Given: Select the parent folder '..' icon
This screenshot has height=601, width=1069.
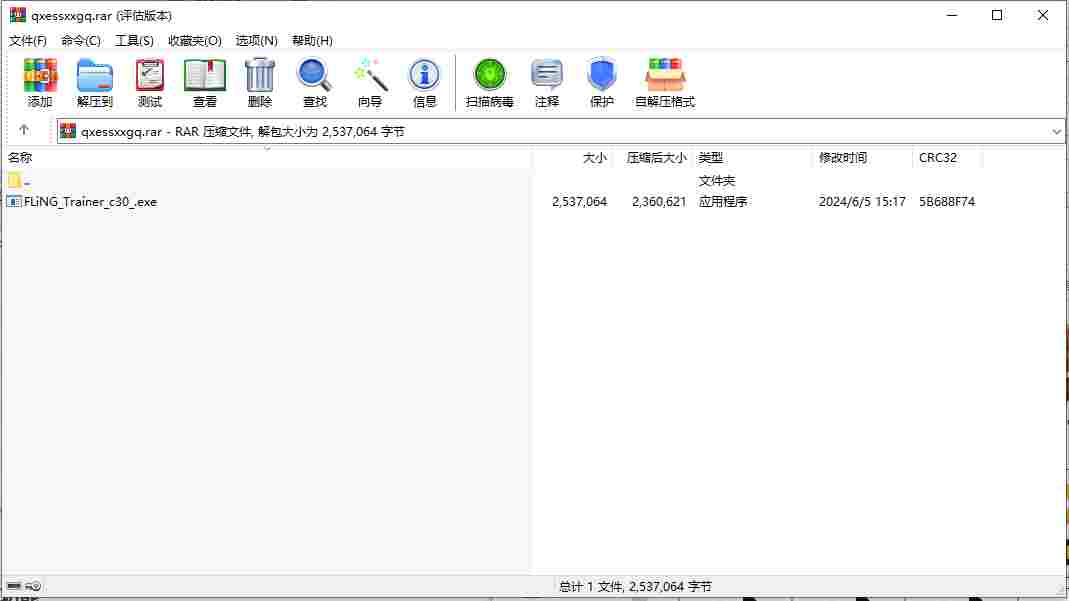Looking at the screenshot, I should (x=14, y=181).
